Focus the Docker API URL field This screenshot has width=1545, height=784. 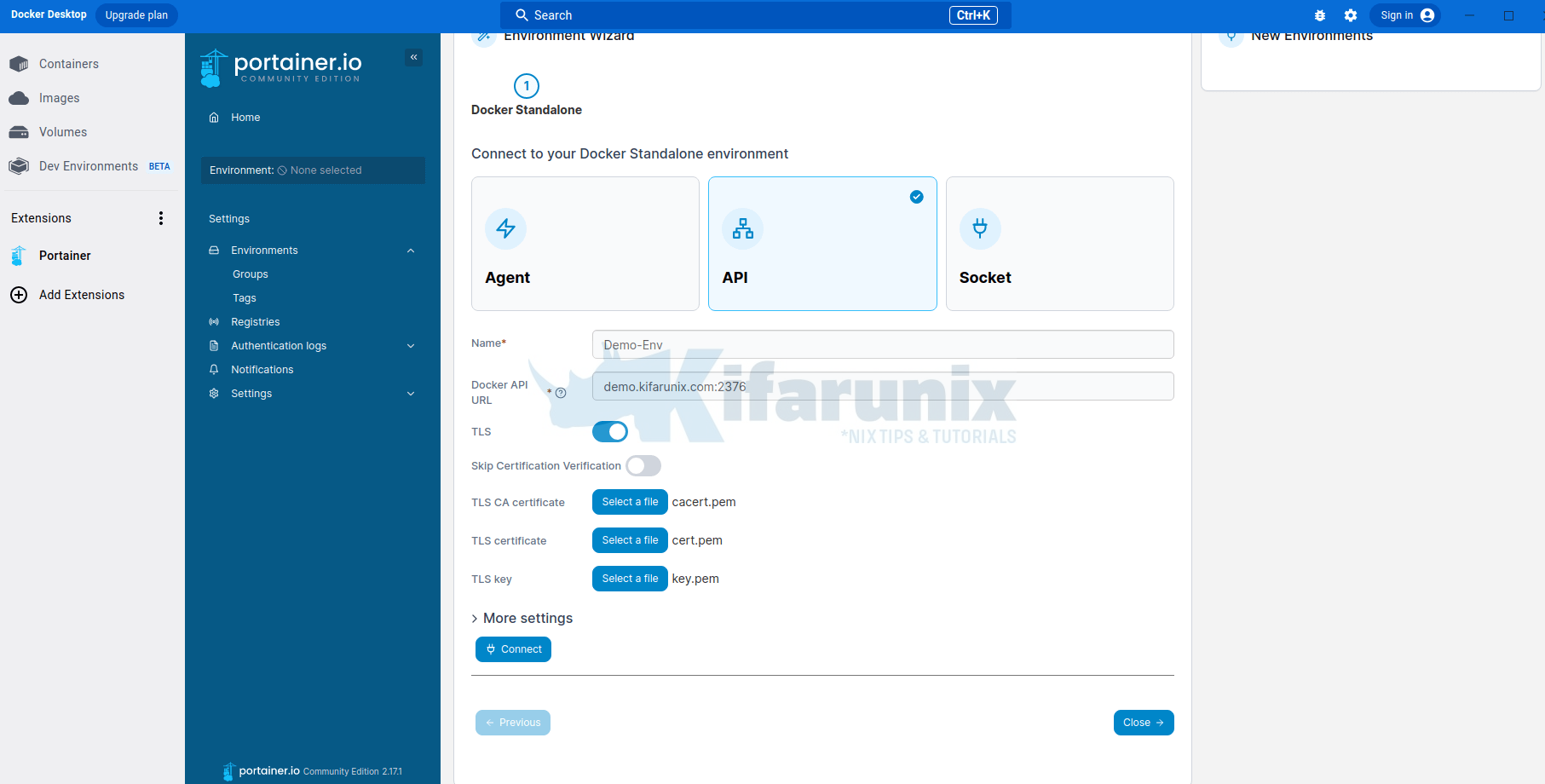883,386
